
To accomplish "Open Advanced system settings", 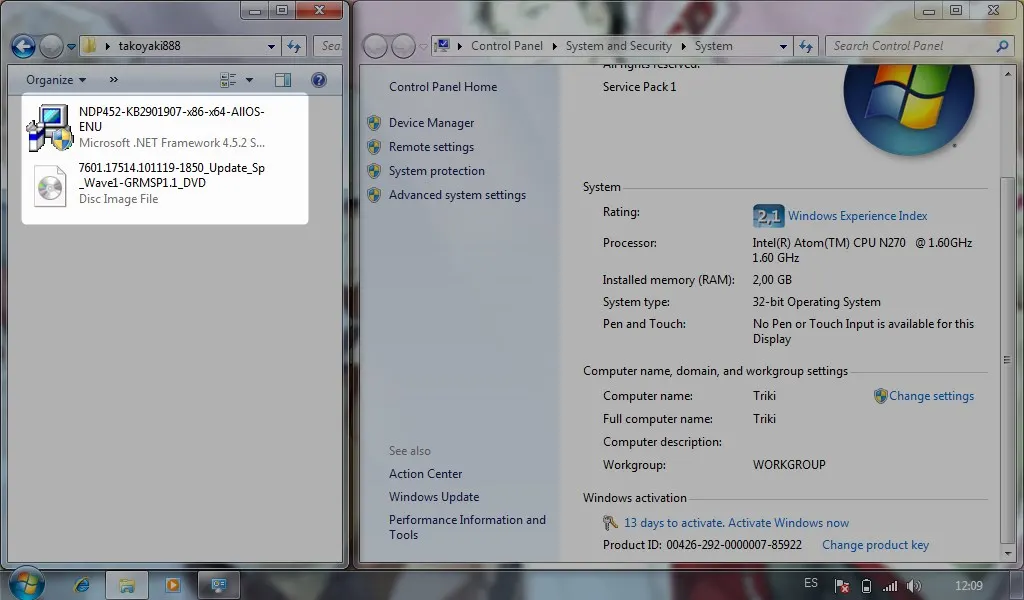I will click(x=457, y=195).
